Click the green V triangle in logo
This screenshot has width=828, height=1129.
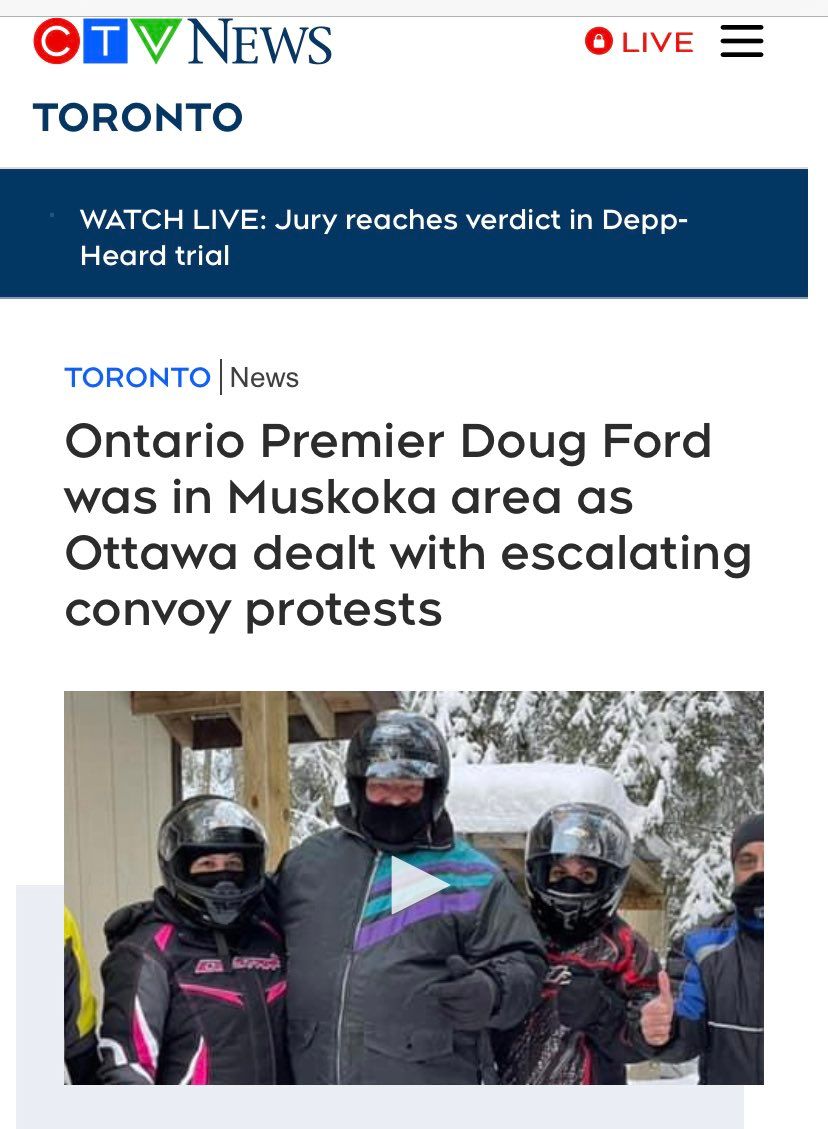click(x=156, y=41)
